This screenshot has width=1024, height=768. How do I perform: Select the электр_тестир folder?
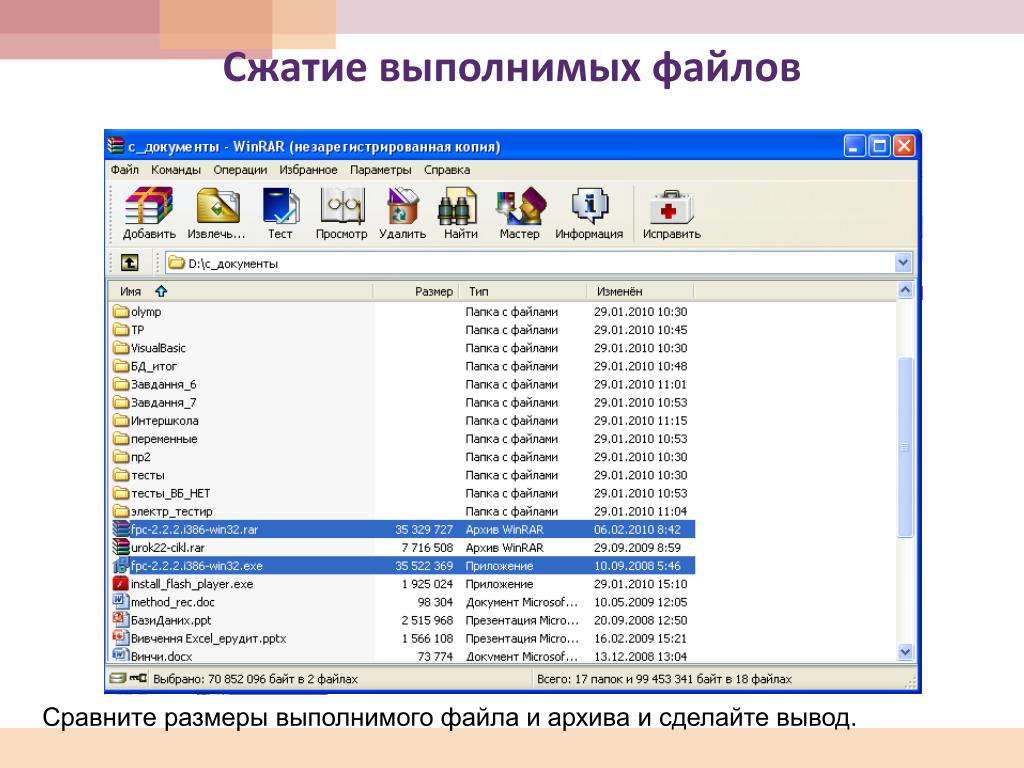(x=163, y=511)
